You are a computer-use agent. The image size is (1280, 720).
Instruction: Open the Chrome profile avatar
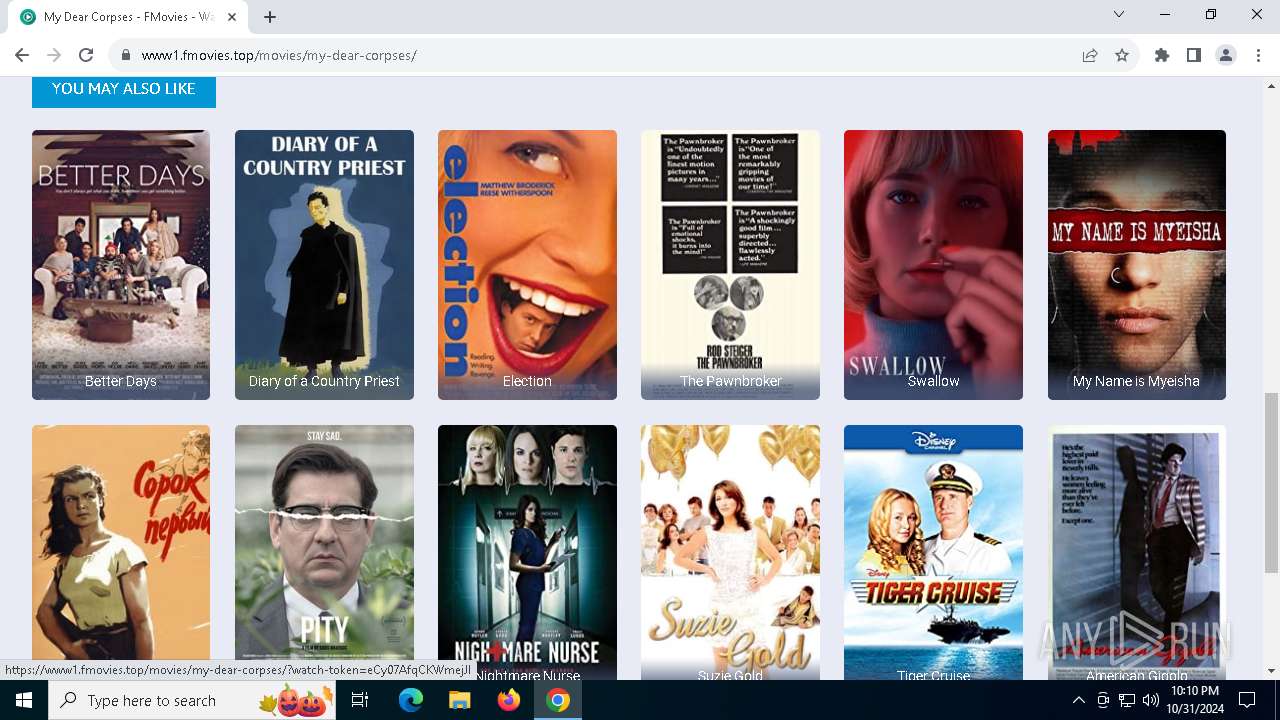pos(1226,55)
